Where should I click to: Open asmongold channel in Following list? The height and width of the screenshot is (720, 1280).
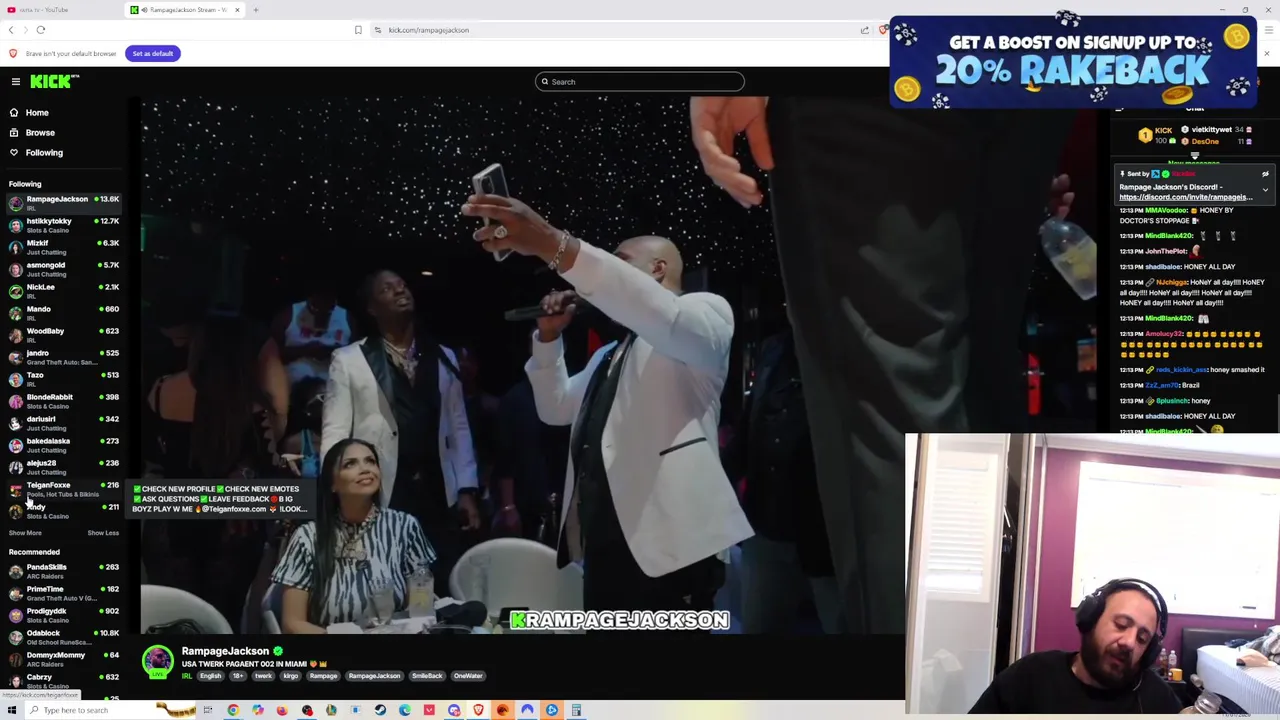[64, 268]
